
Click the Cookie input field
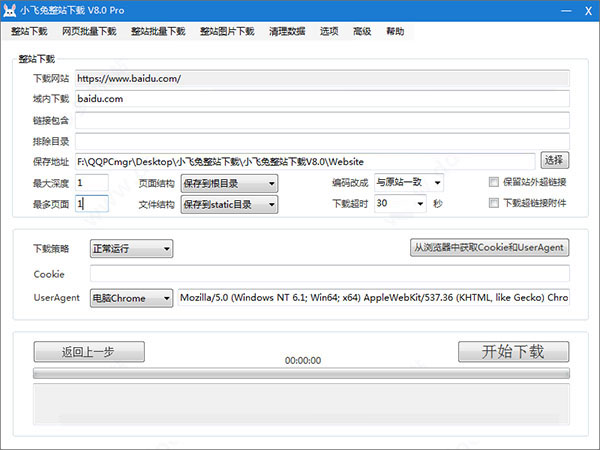330,274
